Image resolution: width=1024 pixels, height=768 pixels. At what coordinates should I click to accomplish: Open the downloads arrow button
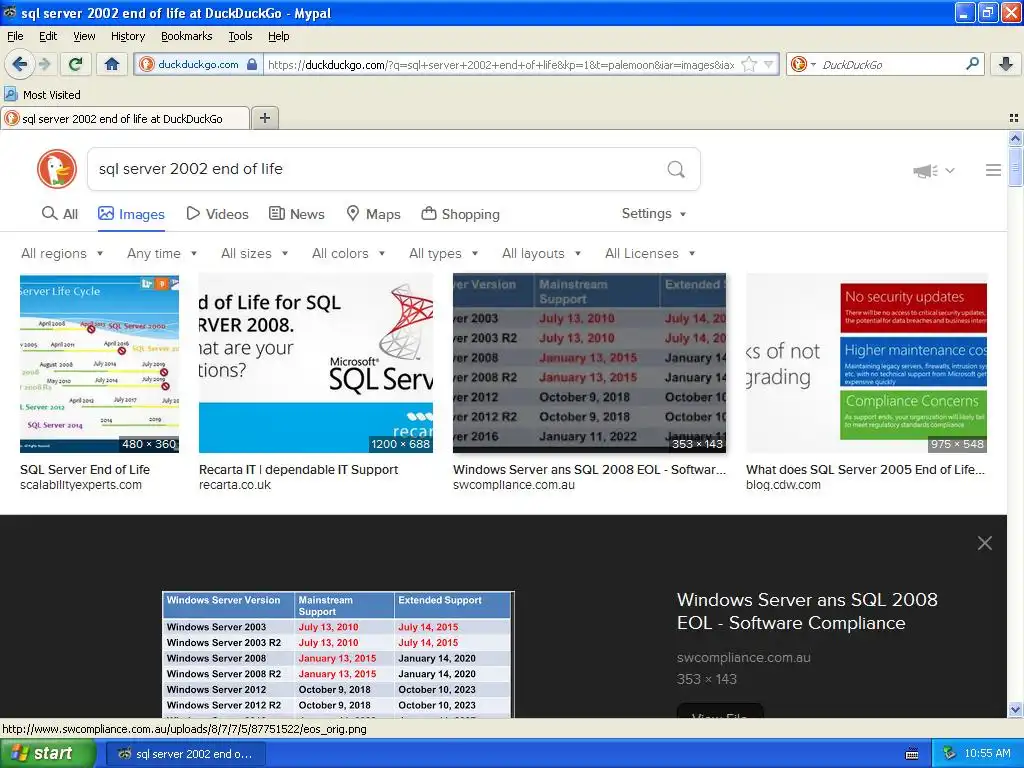click(x=1006, y=64)
